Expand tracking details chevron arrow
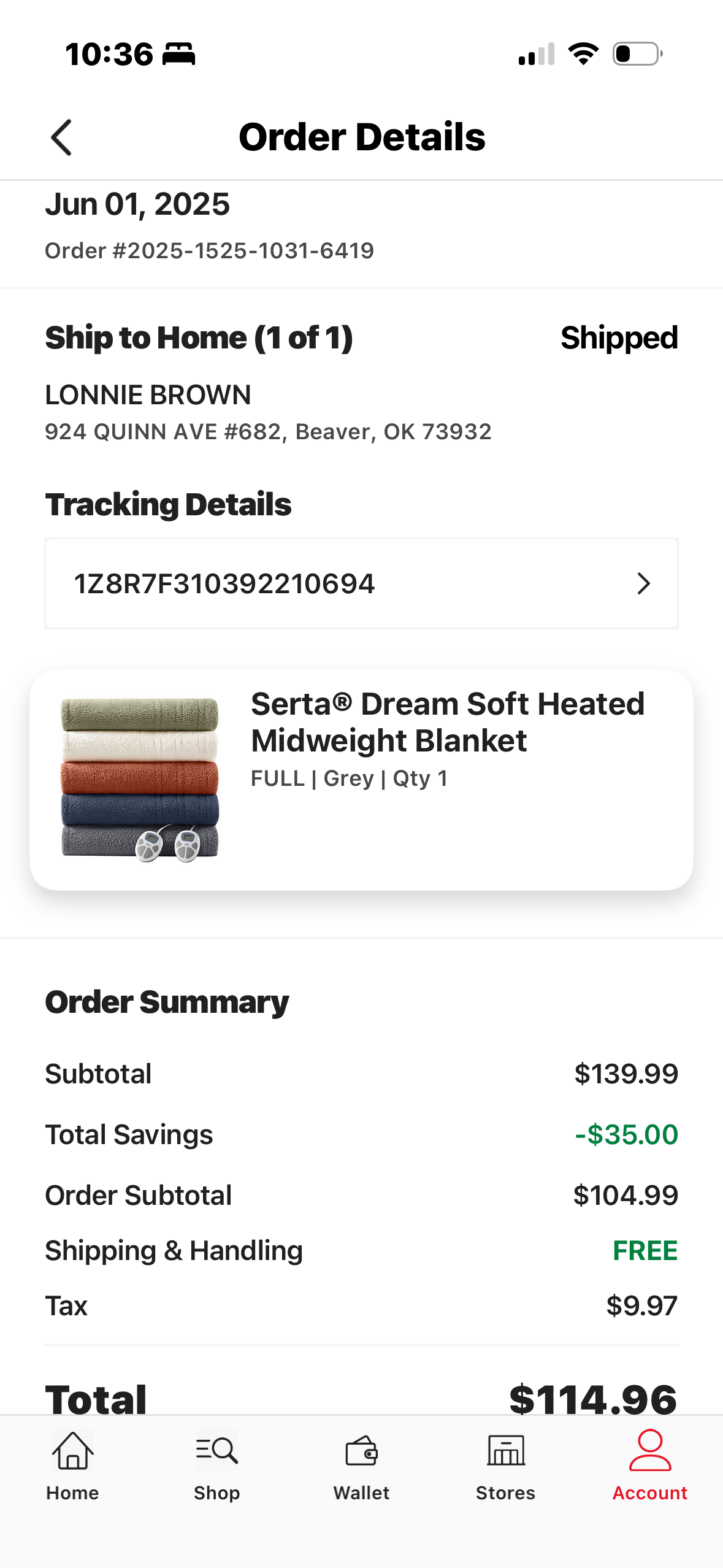The width and height of the screenshot is (723, 1568). [x=643, y=583]
